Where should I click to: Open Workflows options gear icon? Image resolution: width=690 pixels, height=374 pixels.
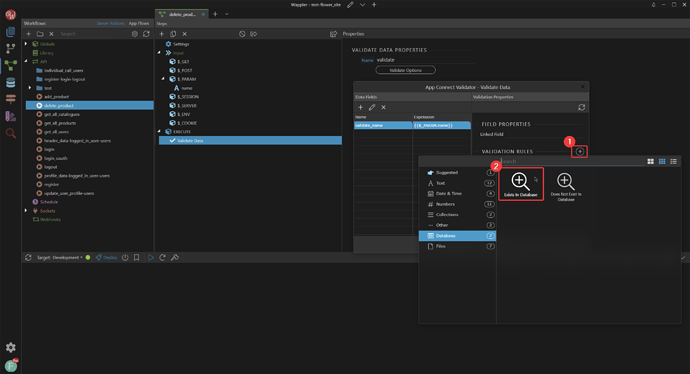pos(135,34)
